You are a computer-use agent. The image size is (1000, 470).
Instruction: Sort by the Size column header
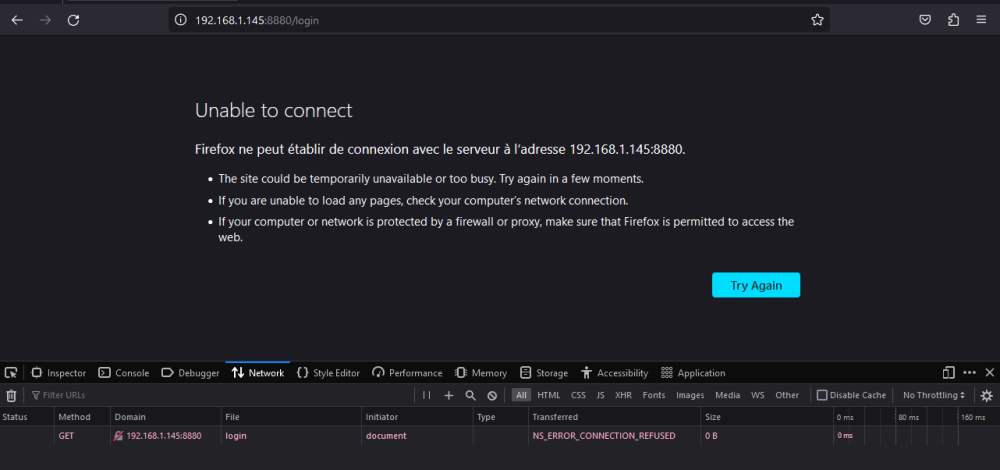click(x=766, y=417)
